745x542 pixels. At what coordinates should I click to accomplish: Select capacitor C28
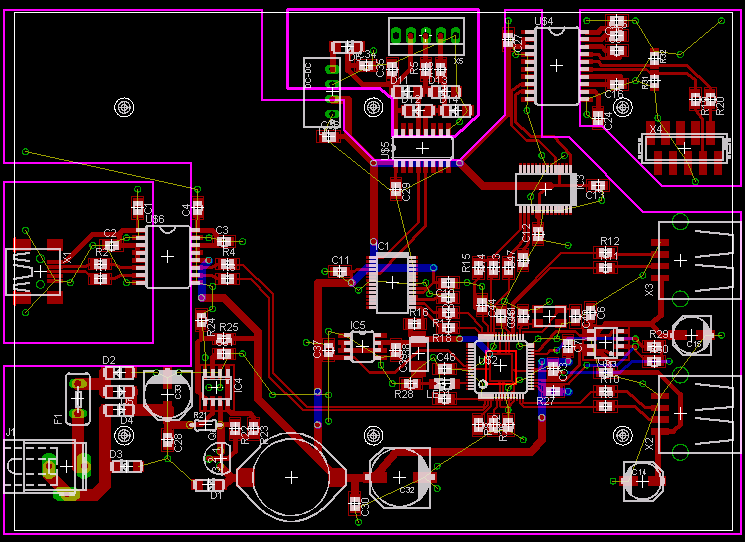[167, 441]
